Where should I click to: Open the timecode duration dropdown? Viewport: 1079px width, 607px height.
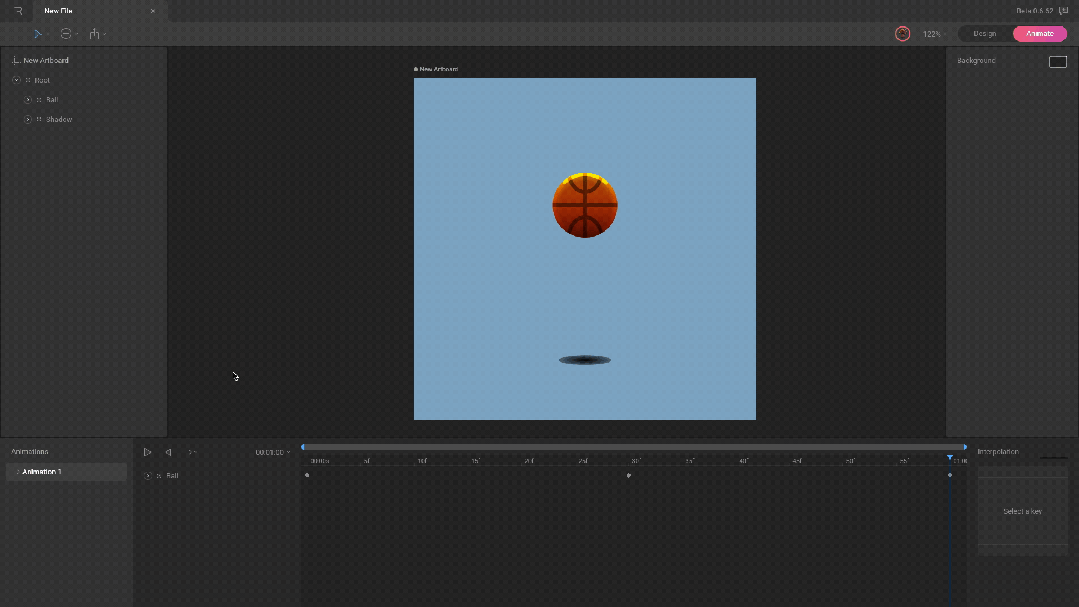click(x=273, y=452)
